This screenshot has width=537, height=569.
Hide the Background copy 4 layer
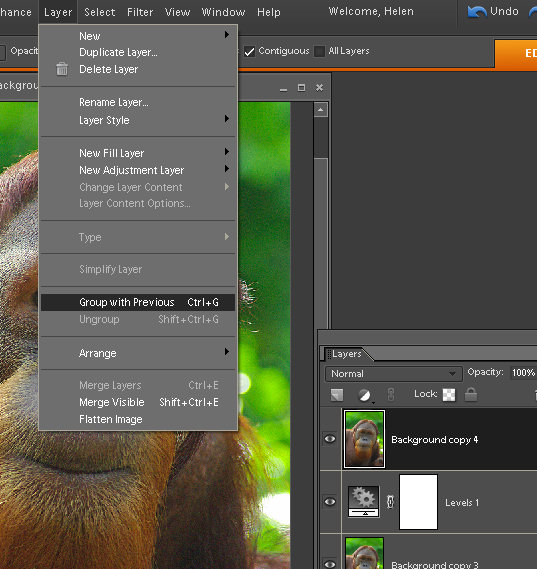[330, 439]
